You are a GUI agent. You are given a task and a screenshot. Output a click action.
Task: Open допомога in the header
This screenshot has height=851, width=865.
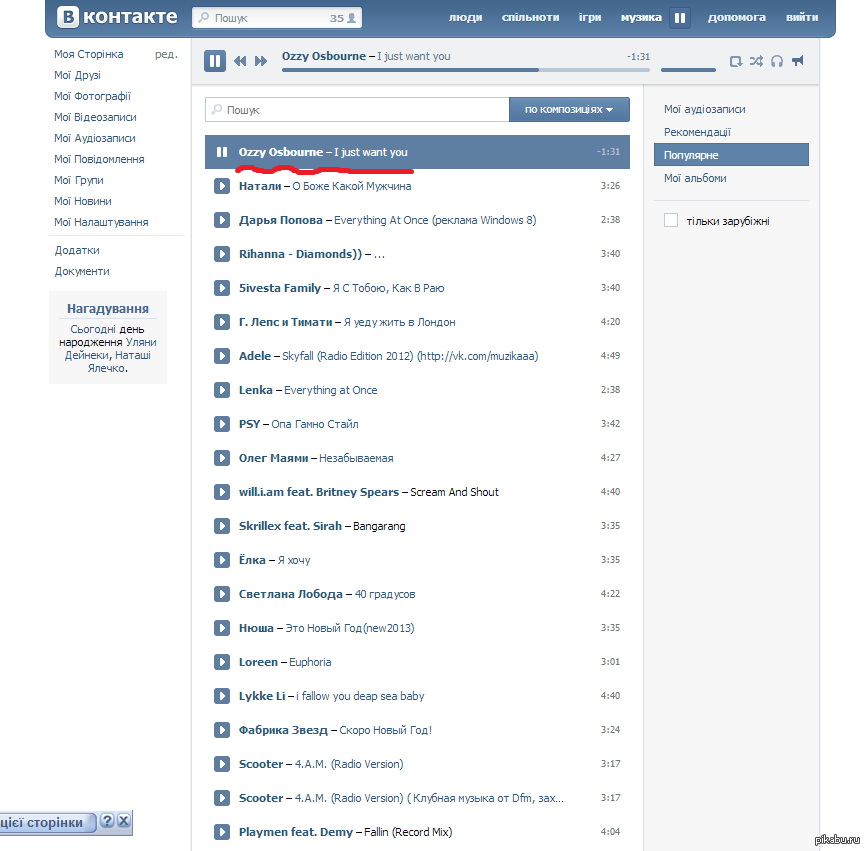click(x=736, y=18)
